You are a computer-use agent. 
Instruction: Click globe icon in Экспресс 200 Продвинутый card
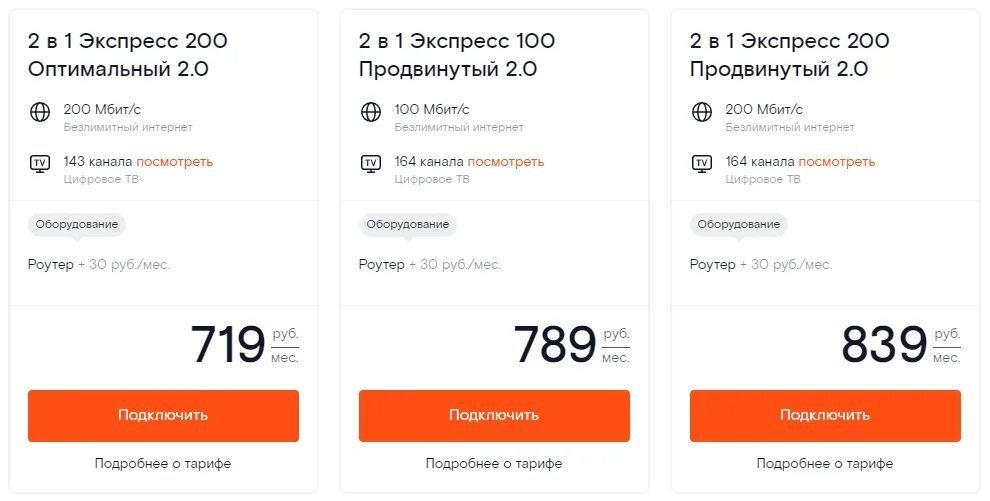pyautogui.click(x=702, y=112)
